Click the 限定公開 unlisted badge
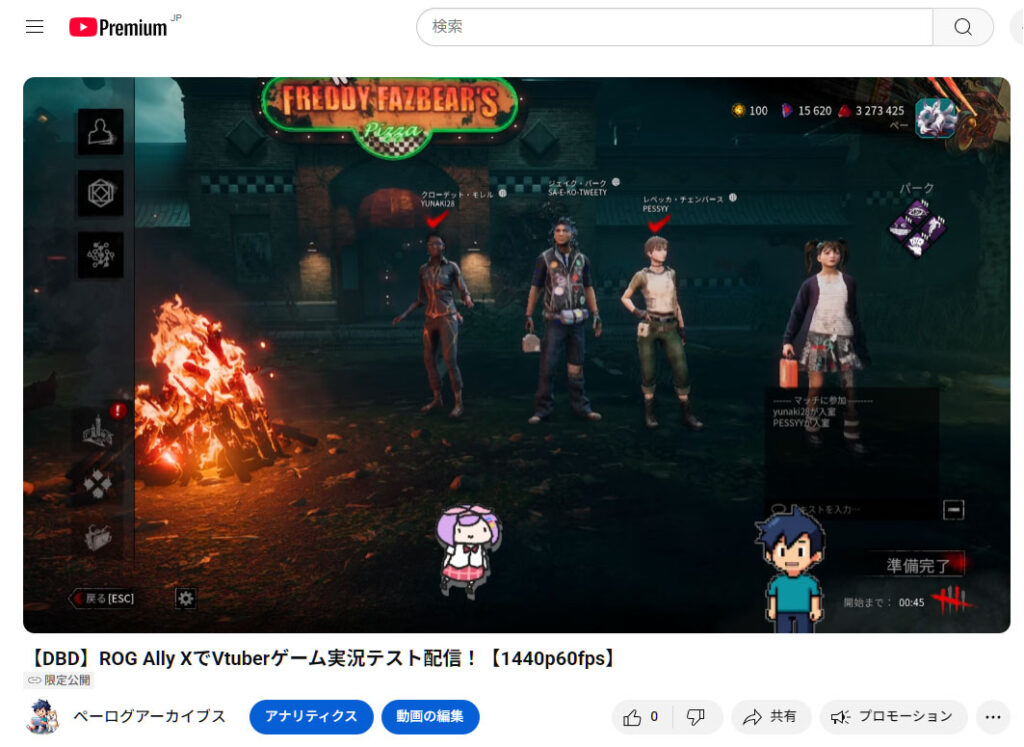Viewport: 1024px width, 747px height. click(x=59, y=680)
